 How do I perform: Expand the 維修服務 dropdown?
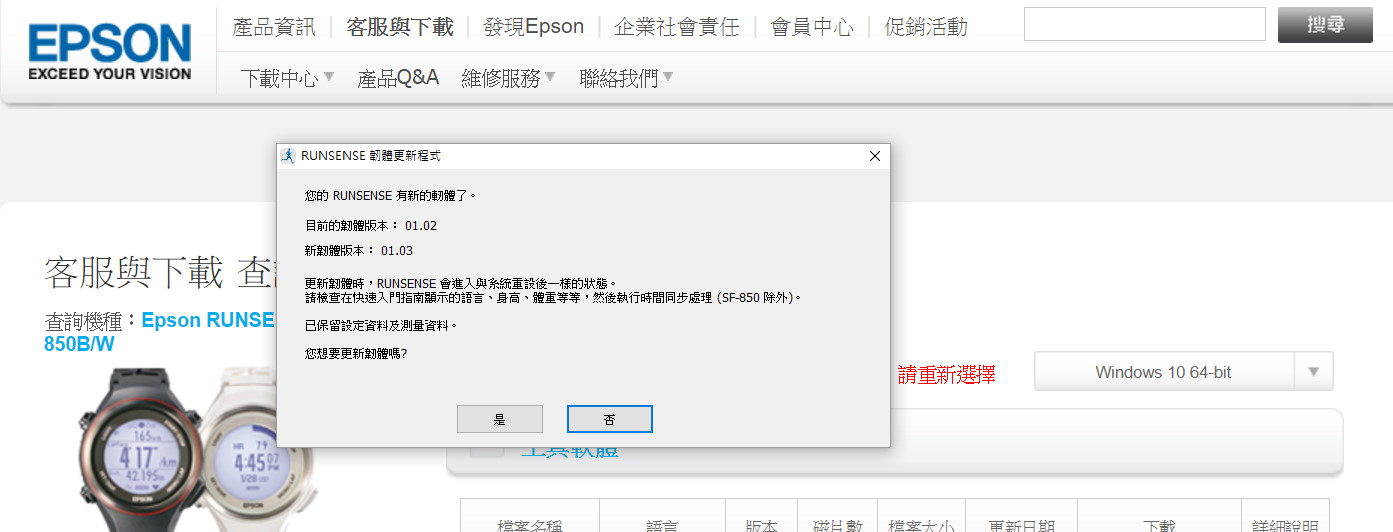tap(508, 78)
